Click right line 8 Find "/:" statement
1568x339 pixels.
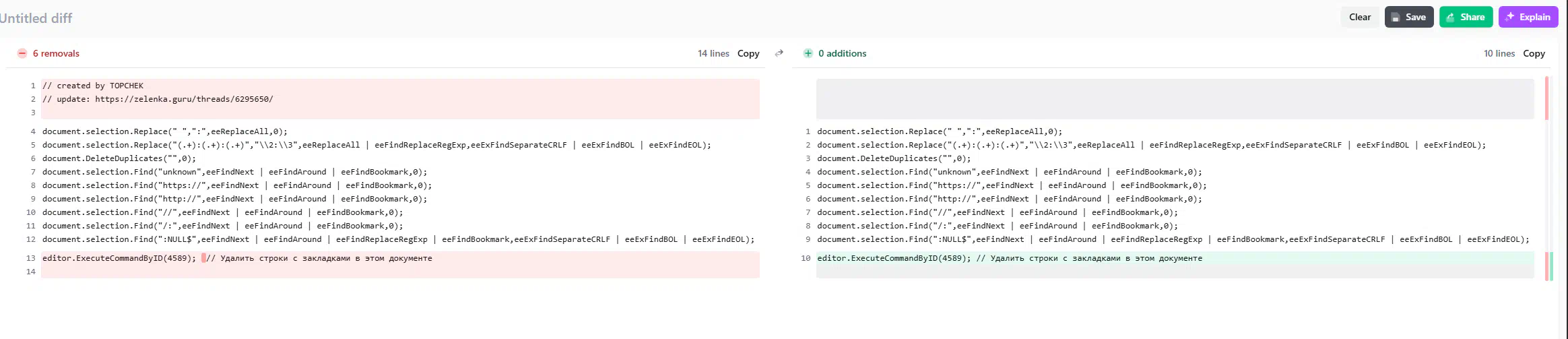click(x=998, y=226)
